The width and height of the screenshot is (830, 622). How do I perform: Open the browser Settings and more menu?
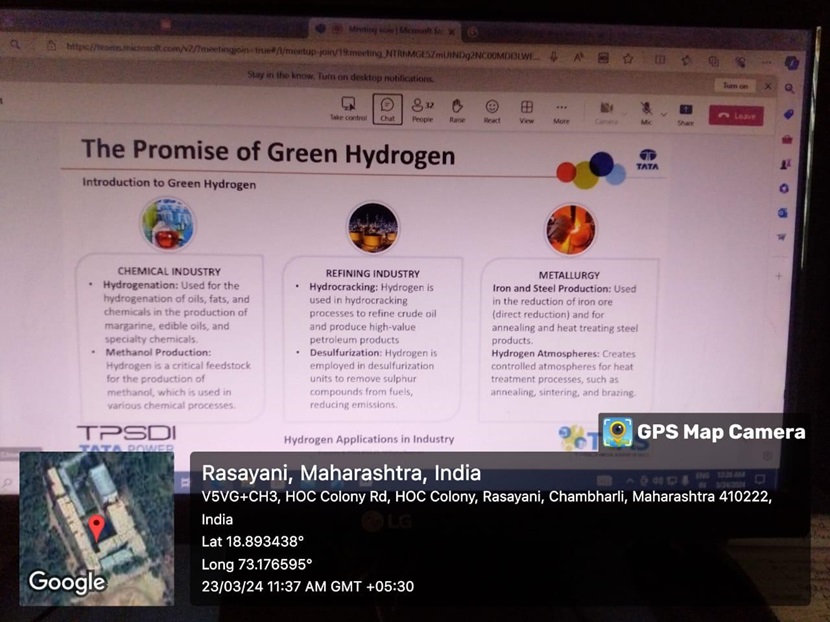click(767, 61)
